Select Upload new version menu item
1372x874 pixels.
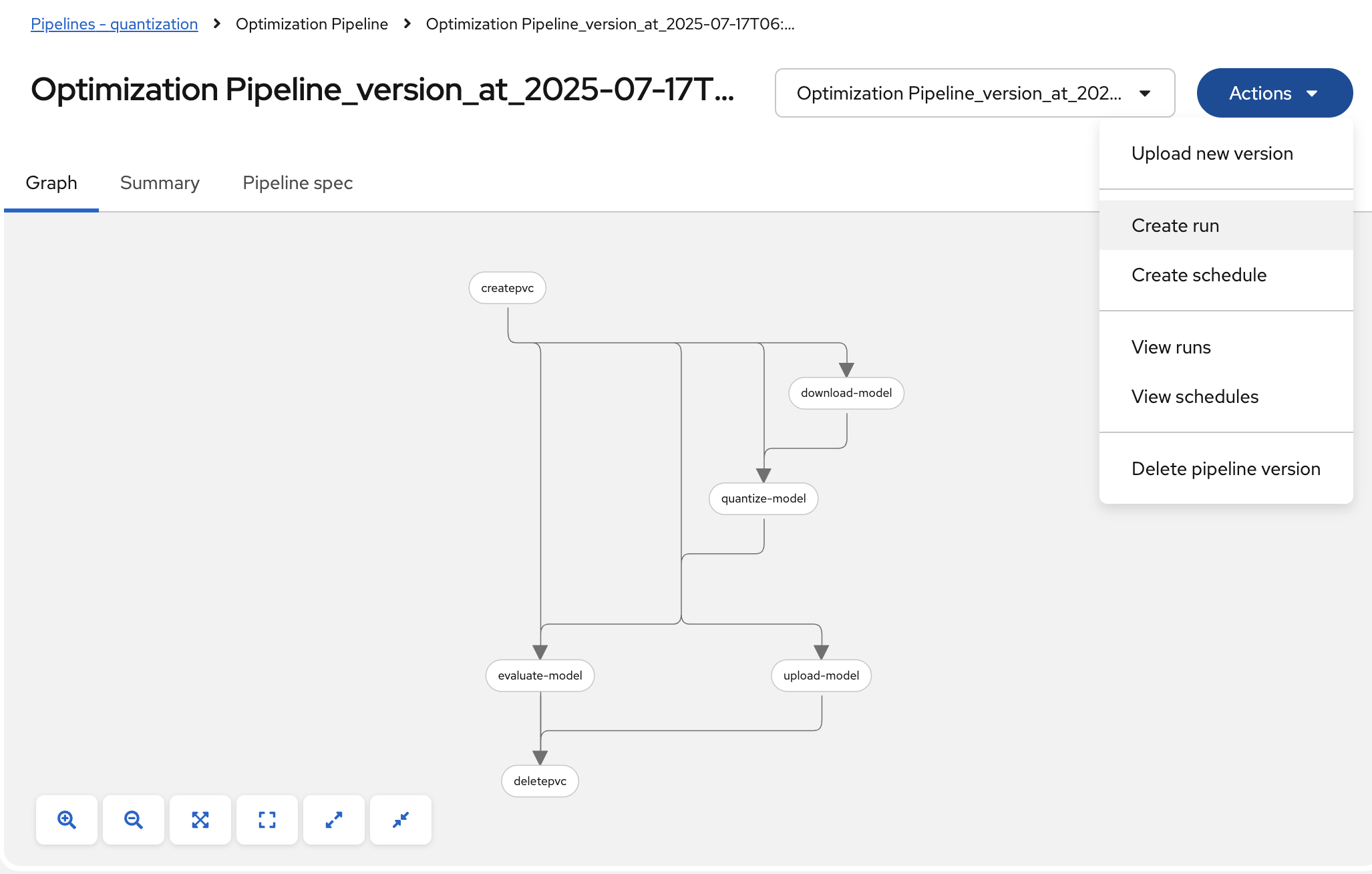tap(1226, 154)
